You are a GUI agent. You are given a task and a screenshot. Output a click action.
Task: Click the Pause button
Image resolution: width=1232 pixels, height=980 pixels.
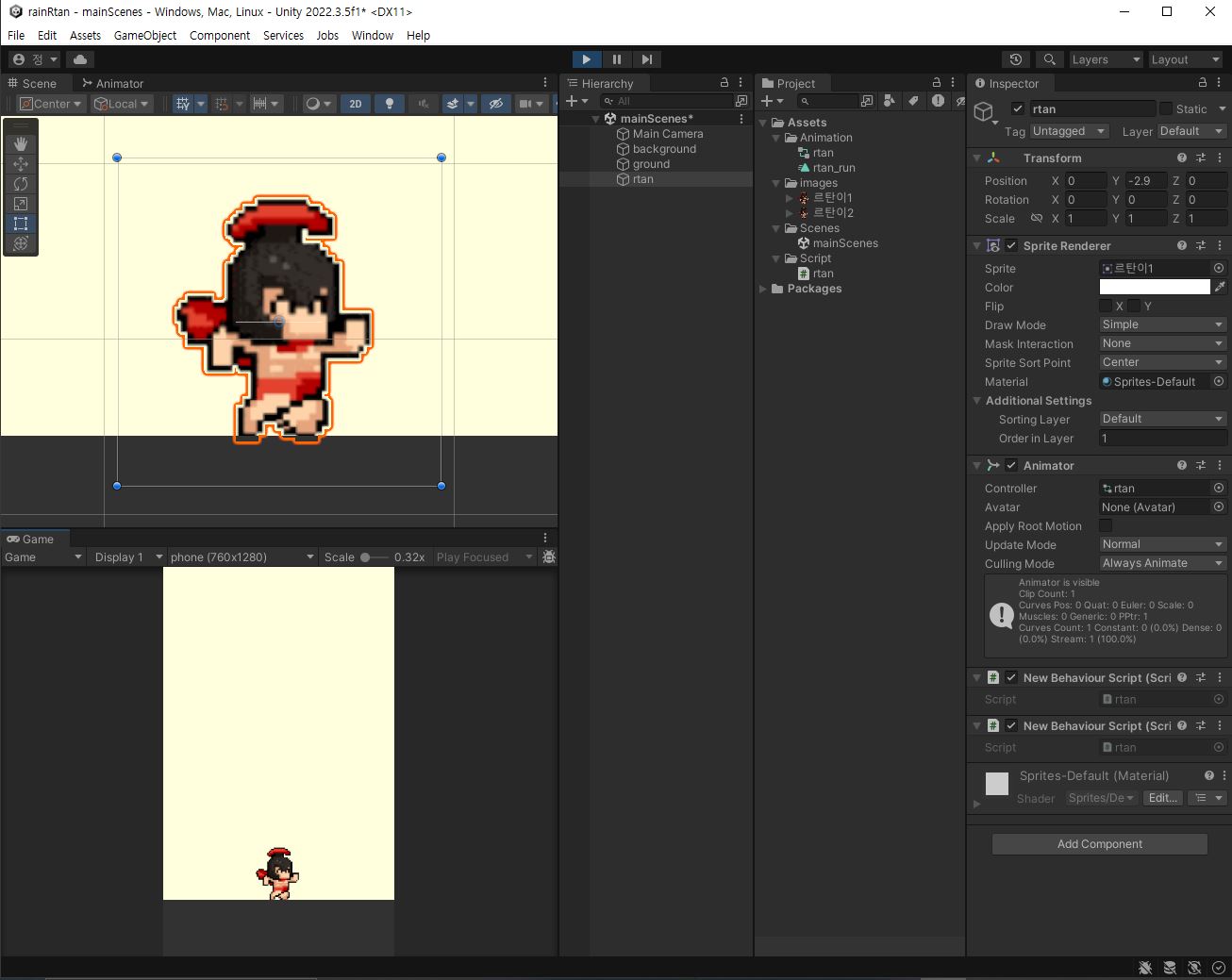tap(616, 59)
